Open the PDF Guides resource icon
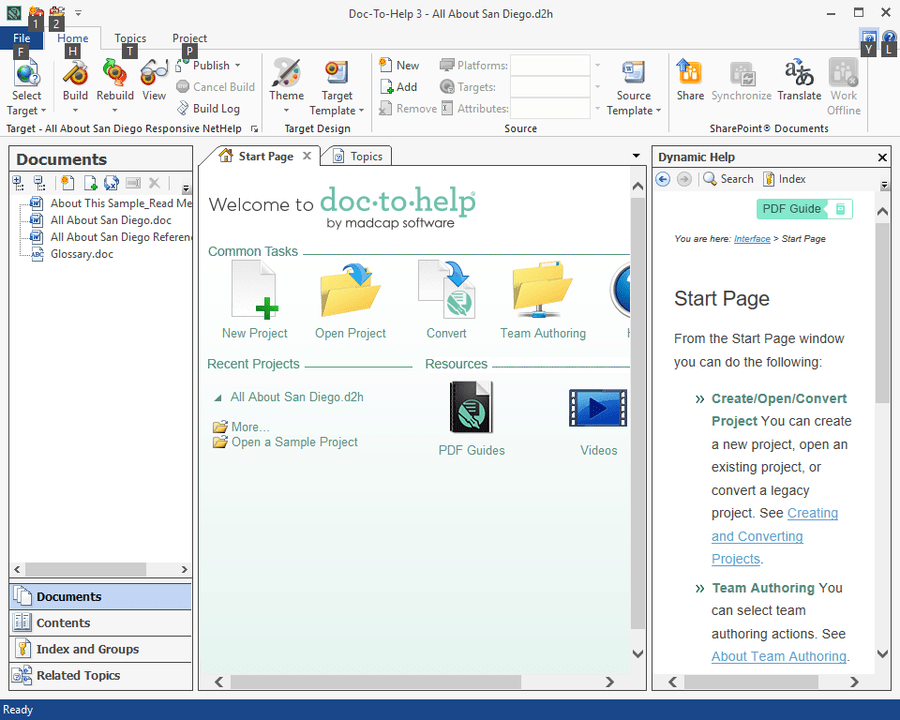The image size is (900, 720). tap(471, 407)
